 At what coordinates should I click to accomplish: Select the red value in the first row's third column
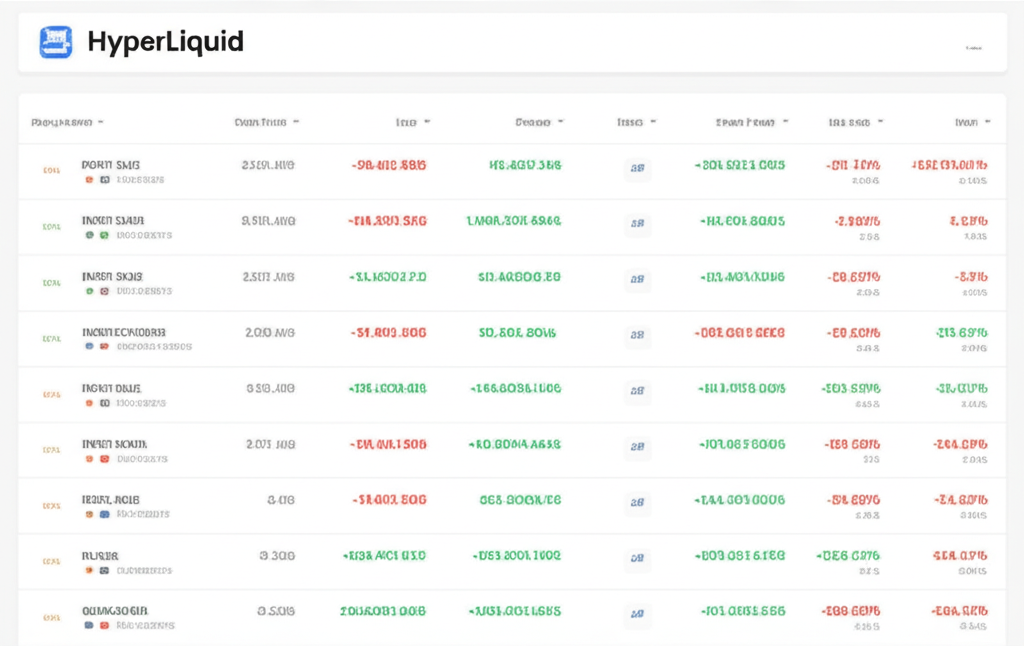(x=389, y=165)
